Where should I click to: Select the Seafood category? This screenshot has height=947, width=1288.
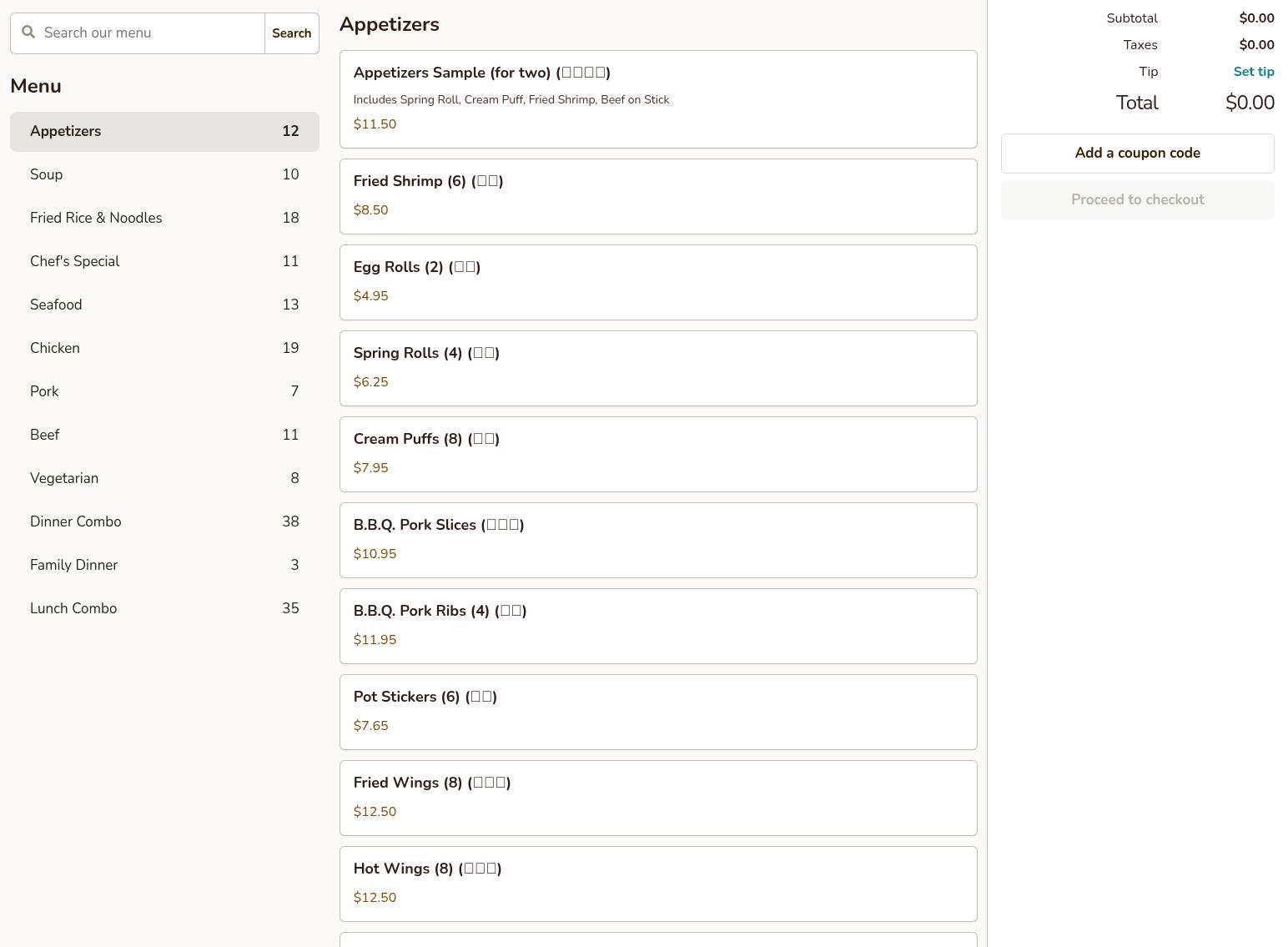click(164, 305)
